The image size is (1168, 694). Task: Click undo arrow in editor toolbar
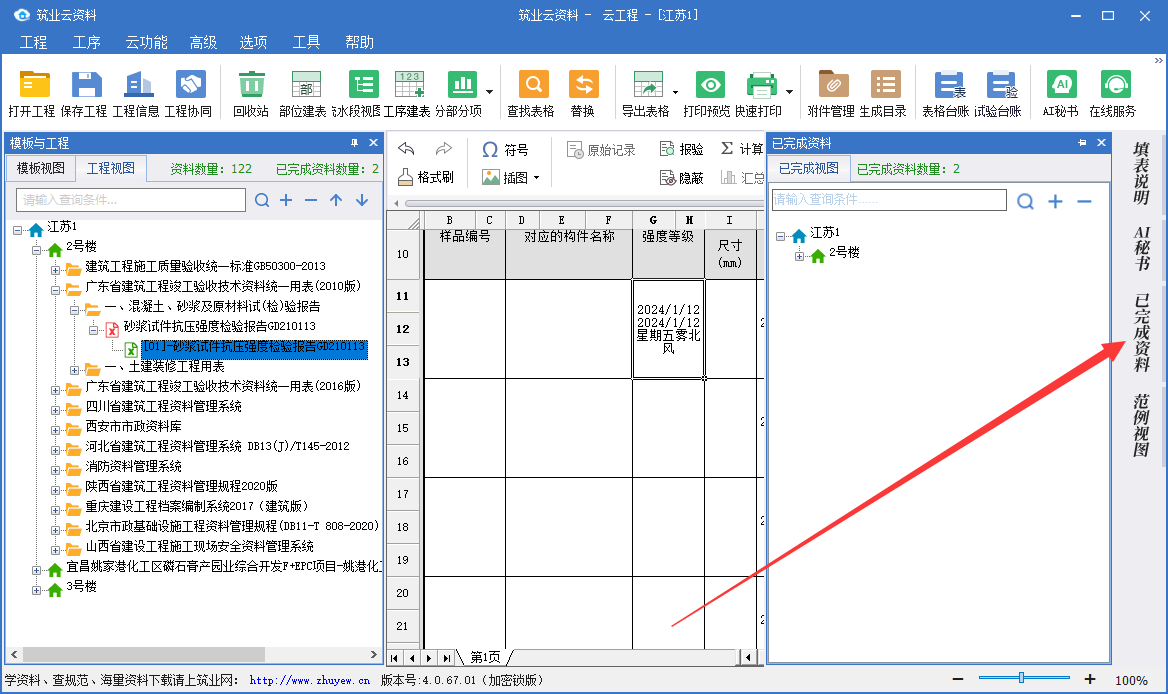(406, 149)
